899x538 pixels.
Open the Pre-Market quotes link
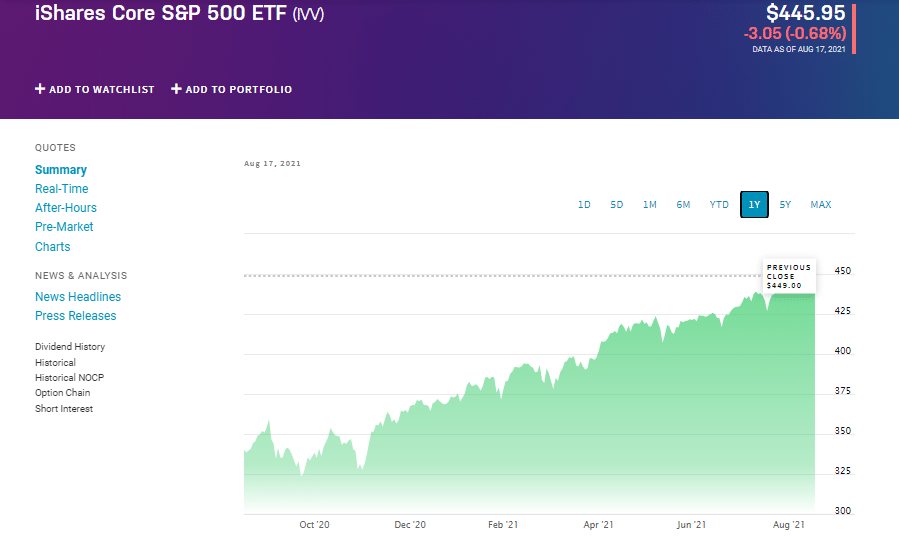click(x=64, y=227)
